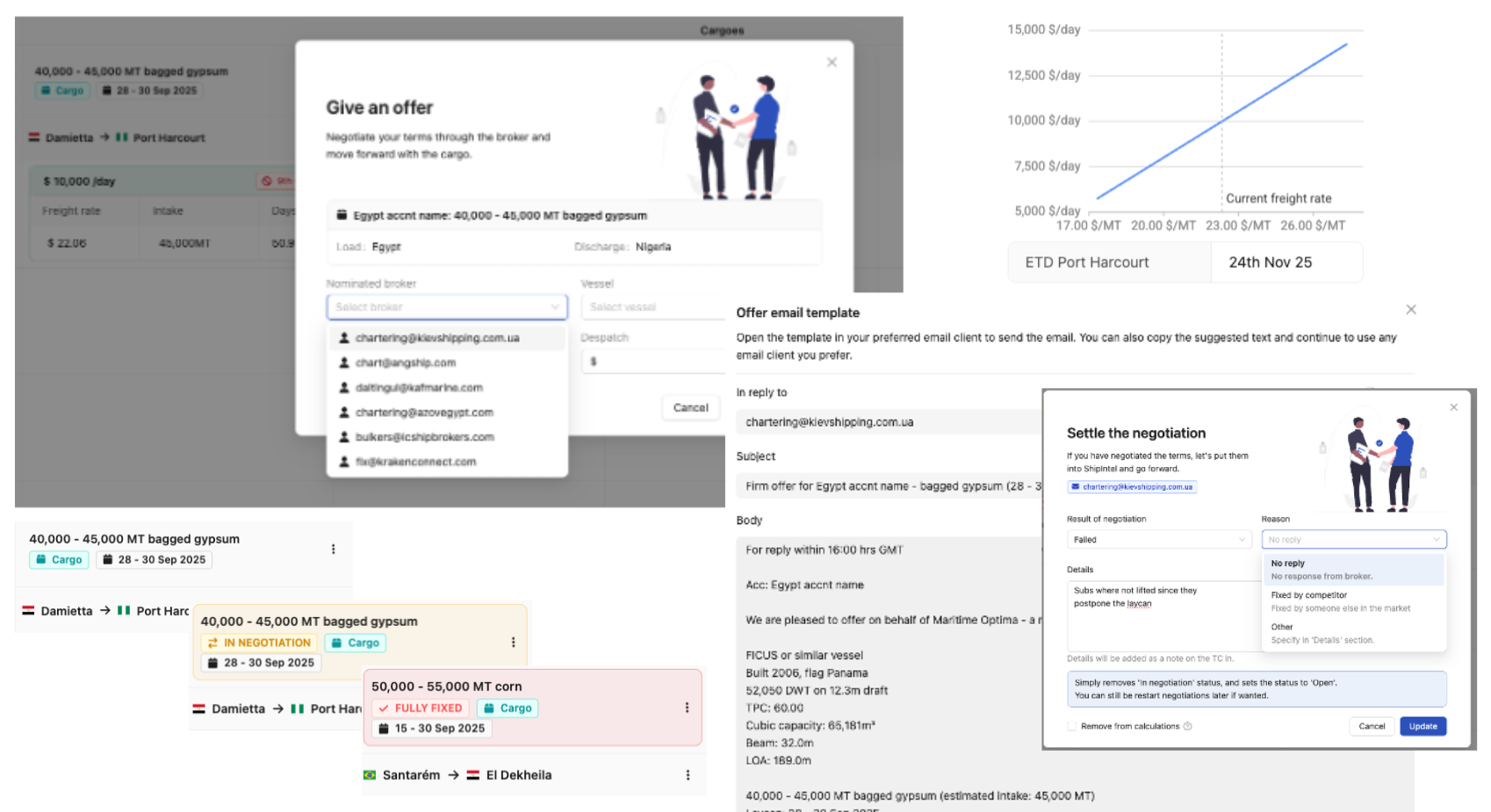This screenshot has width=1491, height=812.
Task: Click the '15 - 30 Sep 2025' date tag
Action: tap(431, 728)
